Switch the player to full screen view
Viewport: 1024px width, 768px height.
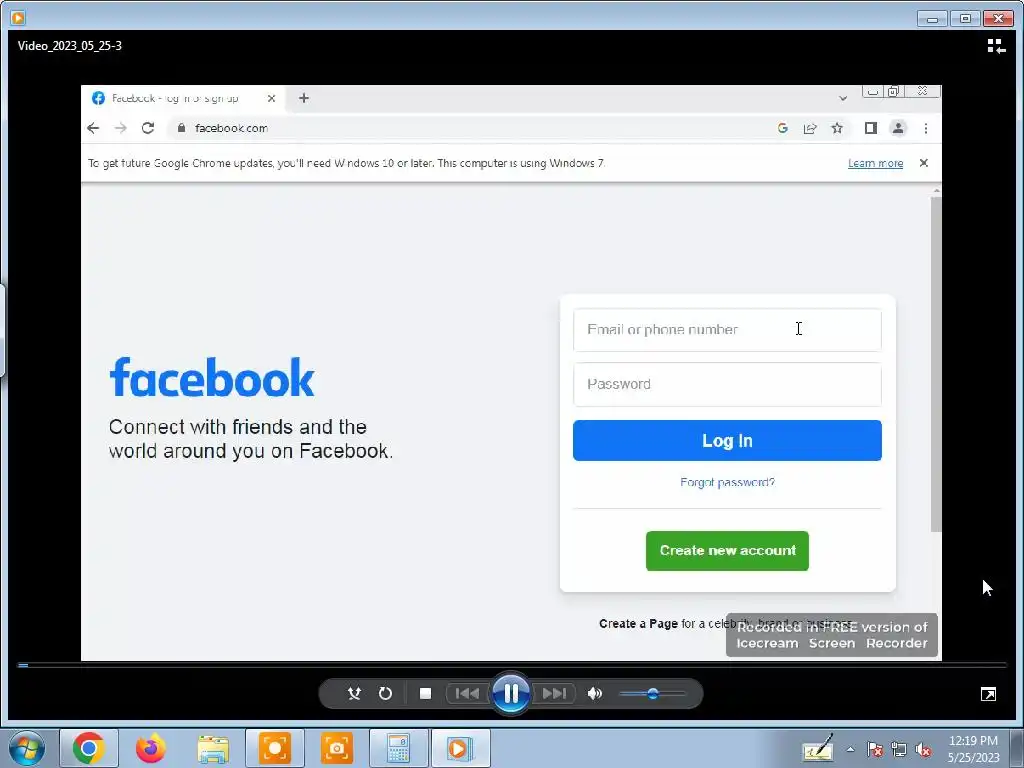(x=988, y=694)
